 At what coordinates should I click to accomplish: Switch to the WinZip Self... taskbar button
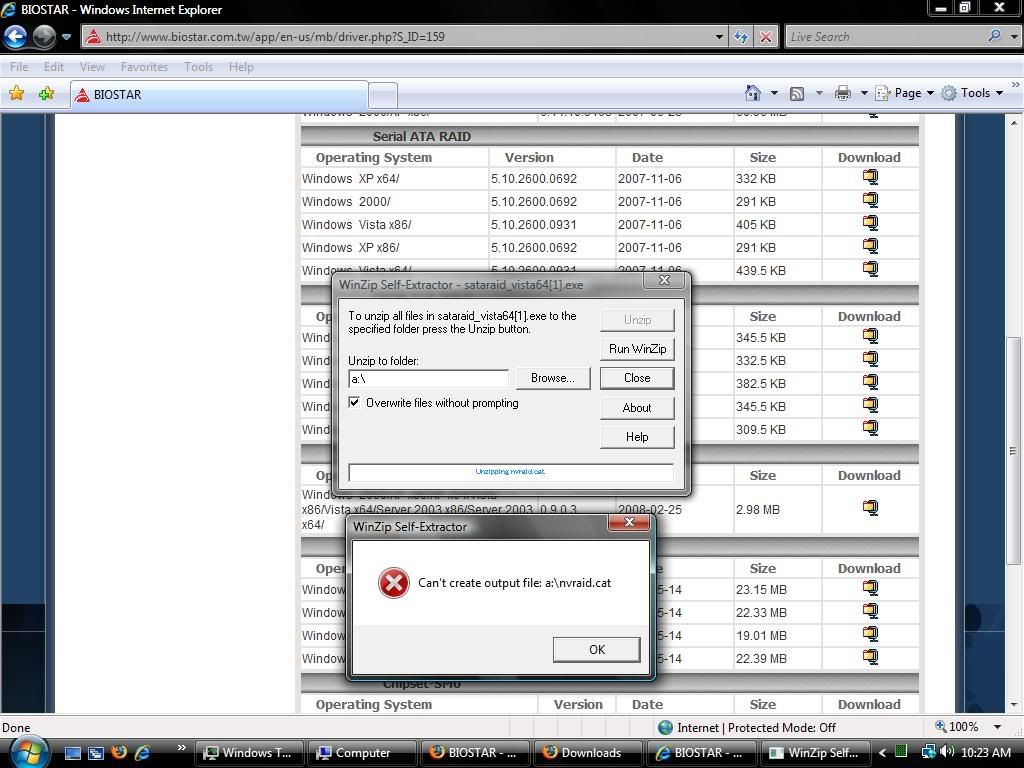(814, 753)
